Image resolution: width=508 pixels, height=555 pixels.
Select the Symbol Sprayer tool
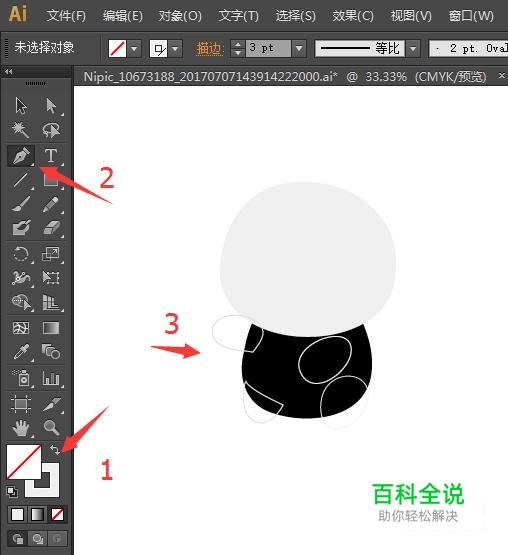point(21,378)
